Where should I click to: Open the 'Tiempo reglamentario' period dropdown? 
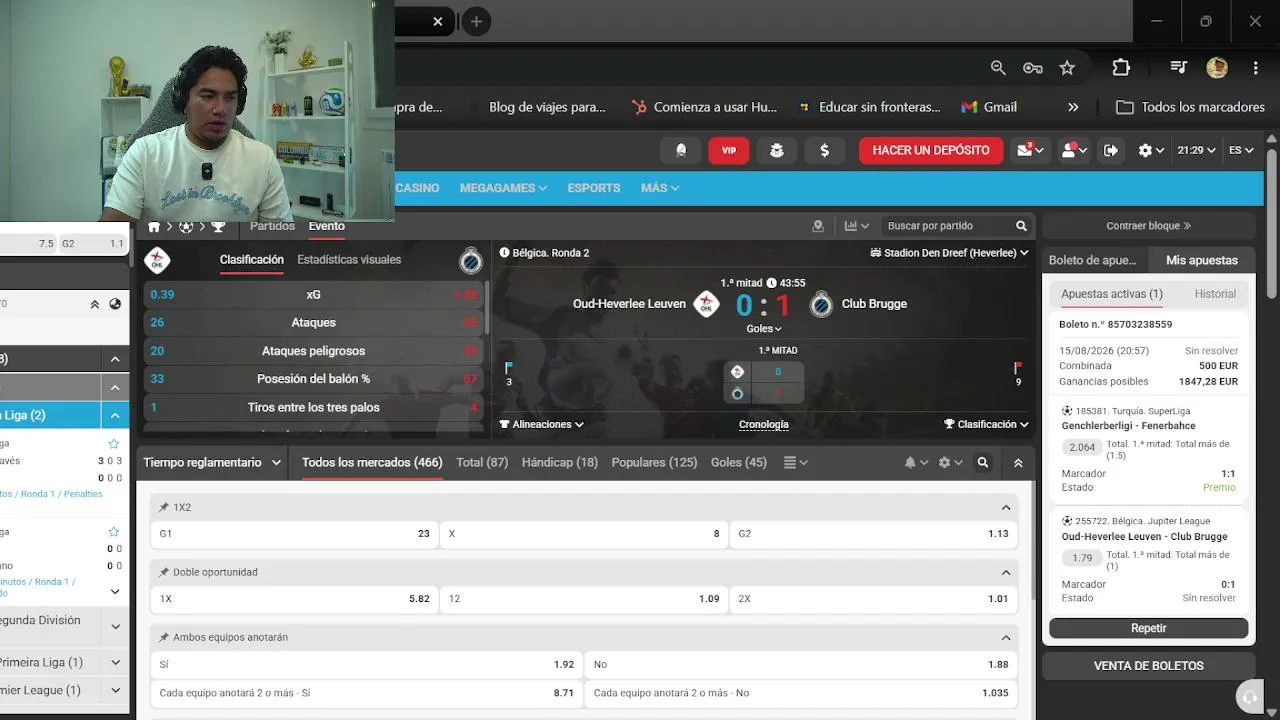(211, 462)
